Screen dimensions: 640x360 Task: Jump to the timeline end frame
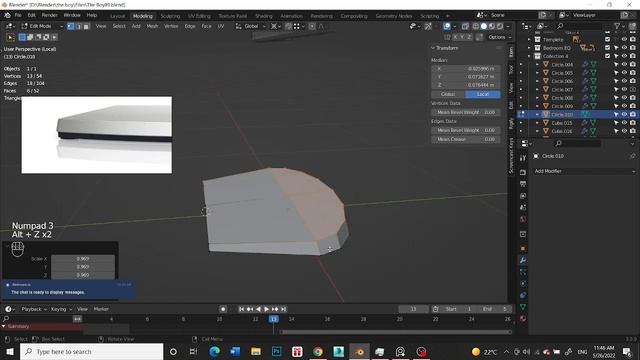point(284,309)
